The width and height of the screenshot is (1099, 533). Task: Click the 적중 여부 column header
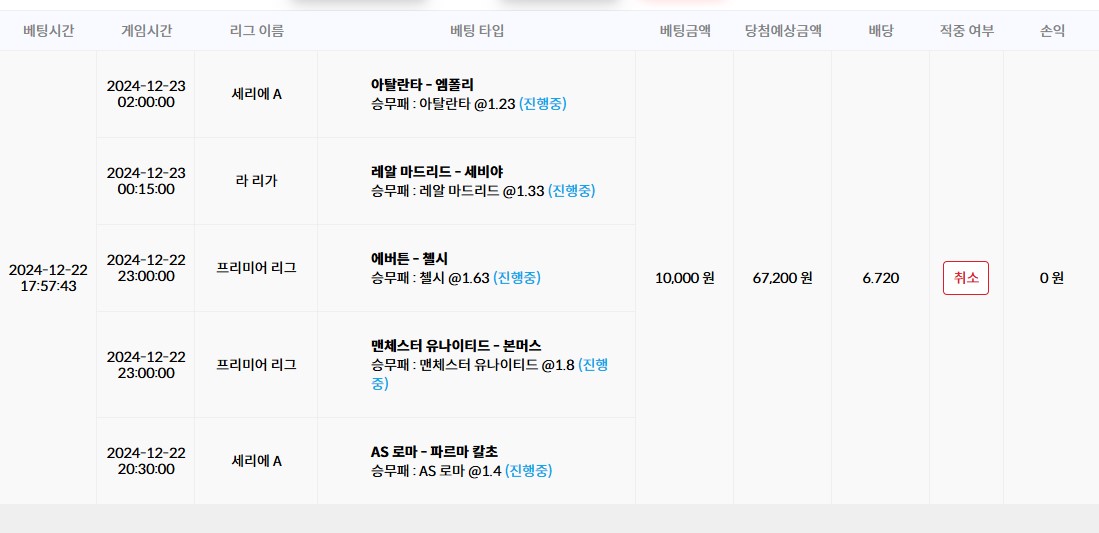coord(967,31)
